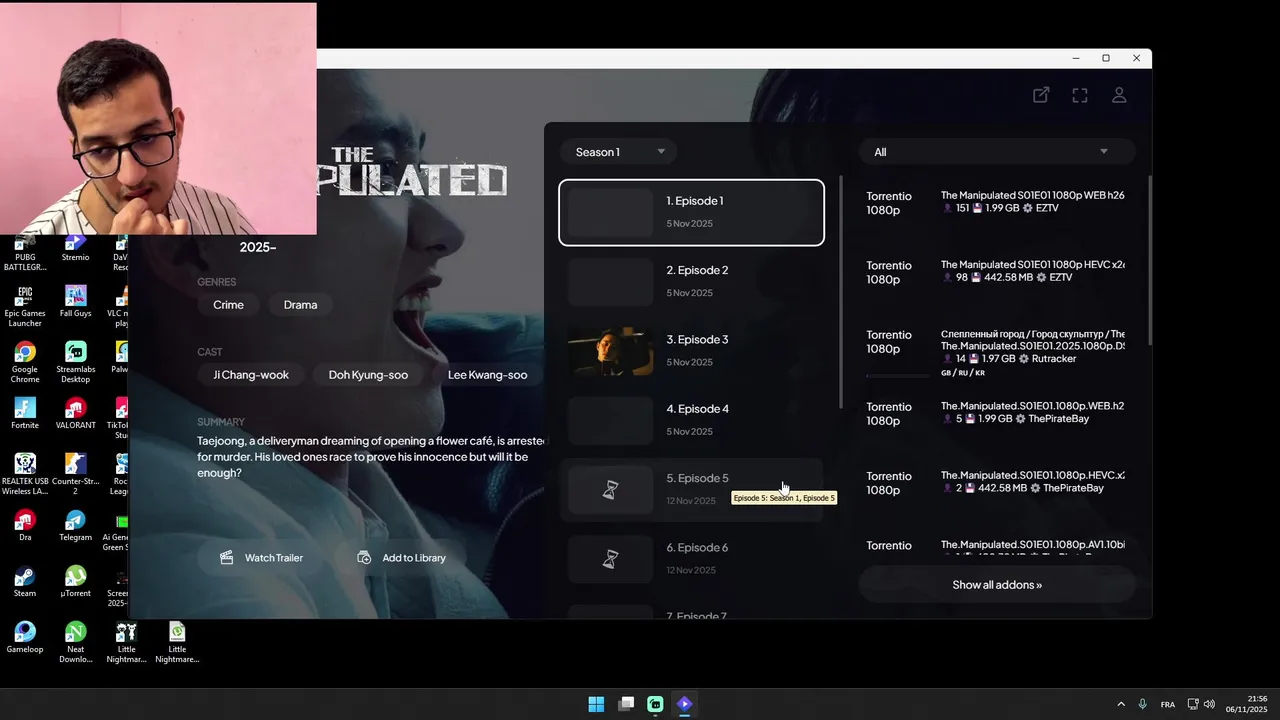Viewport: 1280px width, 720px height.
Task: Open PUBG Battlegrounds desktop shortcut
Action: coord(25,254)
